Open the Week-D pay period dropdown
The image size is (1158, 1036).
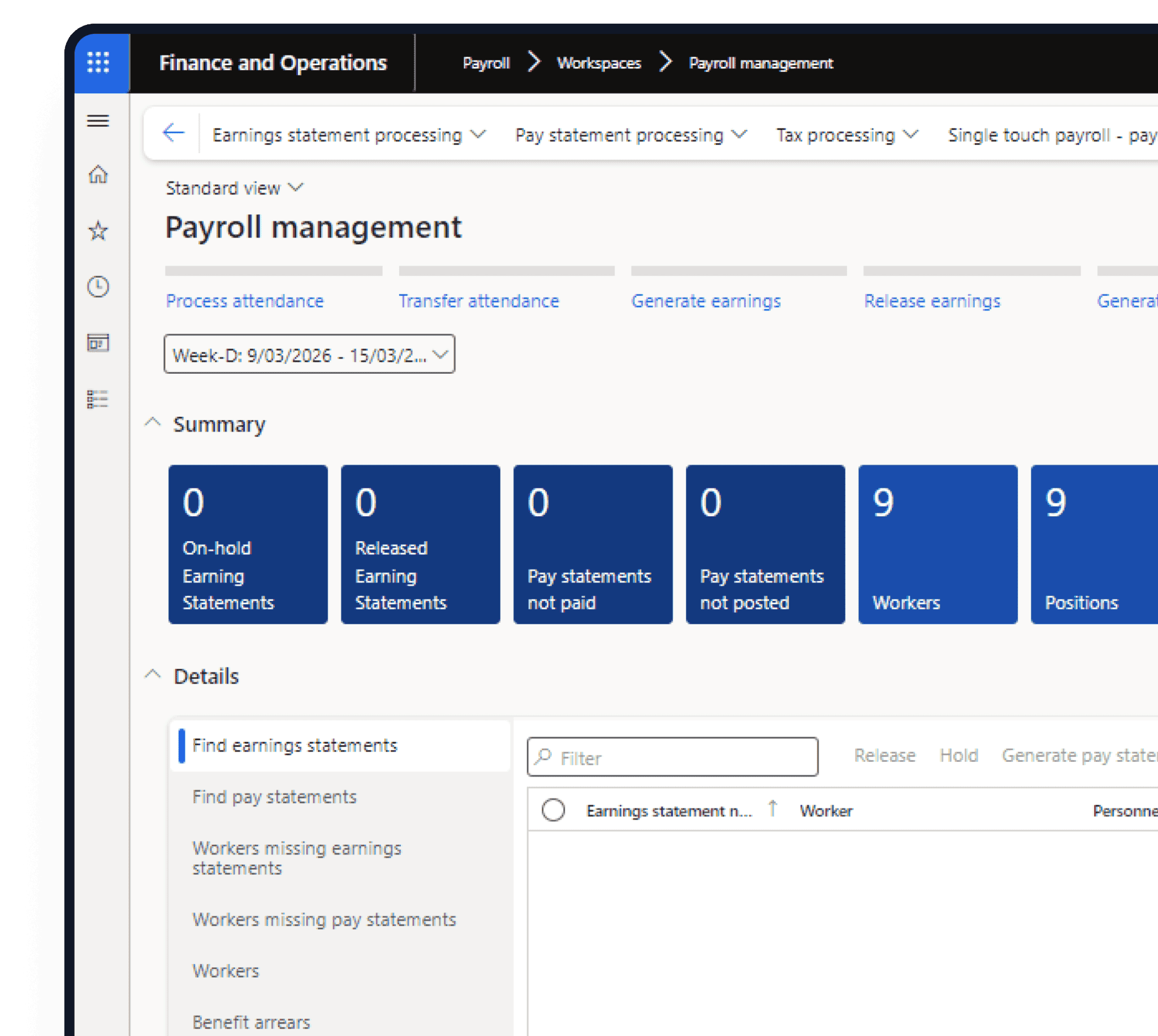pyautogui.click(x=309, y=354)
